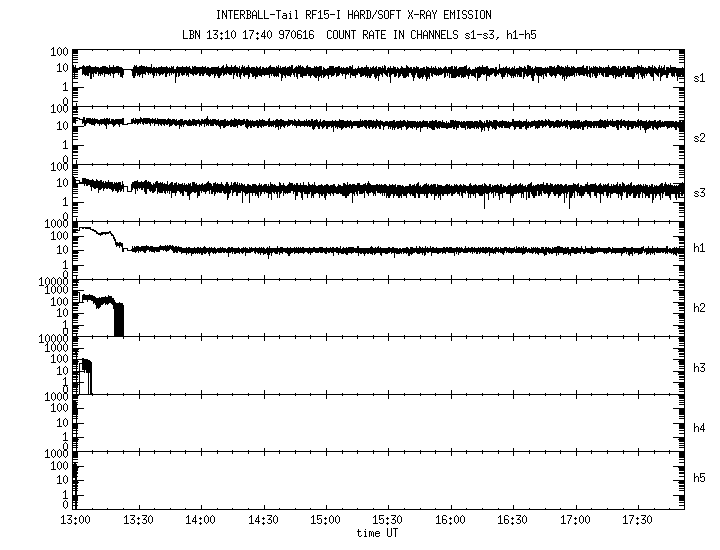Image resolution: width=720 pixels, height=550 pixels.
Task: Click the 15:00 time tick label
Action: point(325,520)
